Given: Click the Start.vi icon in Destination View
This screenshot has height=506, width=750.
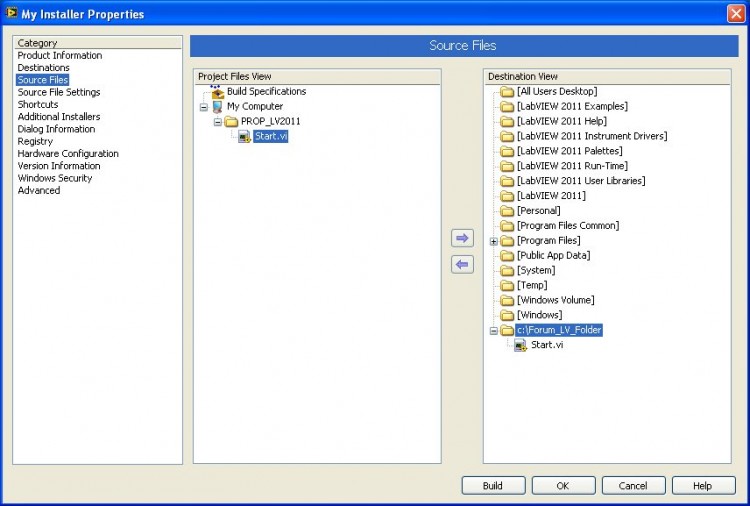Looking at the screenshot, I should pyautogui.click(x=520, y=345).
